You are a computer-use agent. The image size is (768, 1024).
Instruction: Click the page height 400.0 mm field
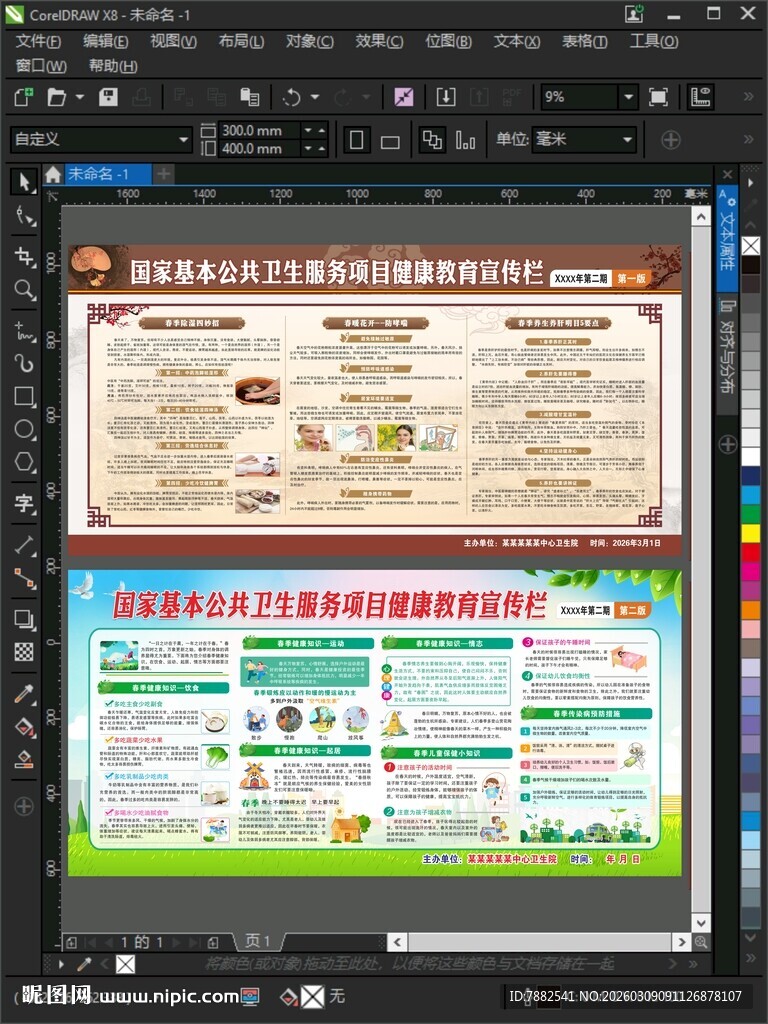click(259, 148)
